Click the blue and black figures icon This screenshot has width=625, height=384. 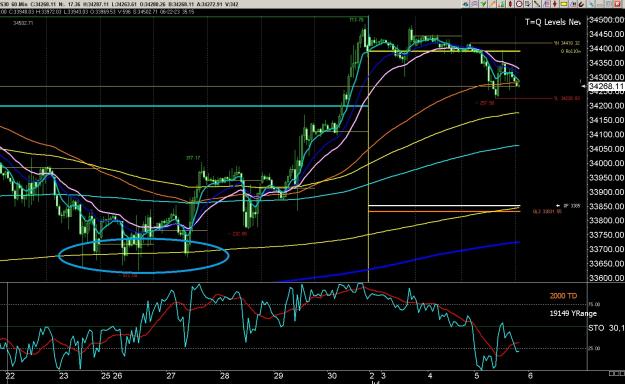(573, 4)
